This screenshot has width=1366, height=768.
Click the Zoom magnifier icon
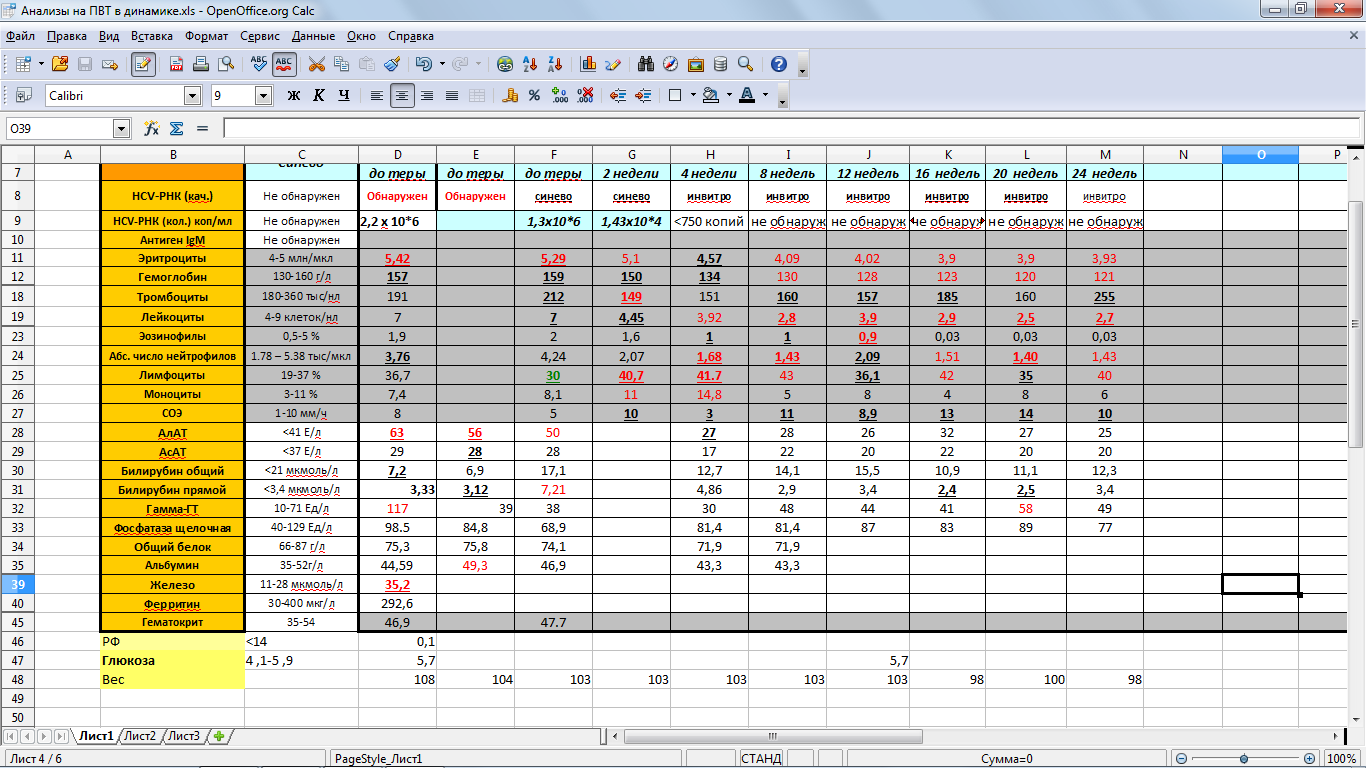pyautogui.click(x=745, y=64)
